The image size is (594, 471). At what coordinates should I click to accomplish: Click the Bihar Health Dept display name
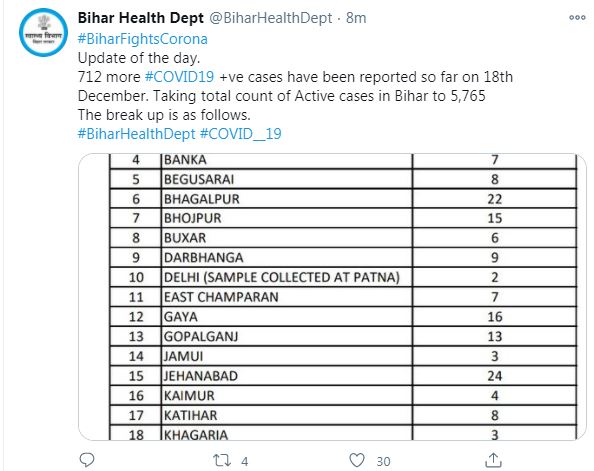tap(141, 18)
